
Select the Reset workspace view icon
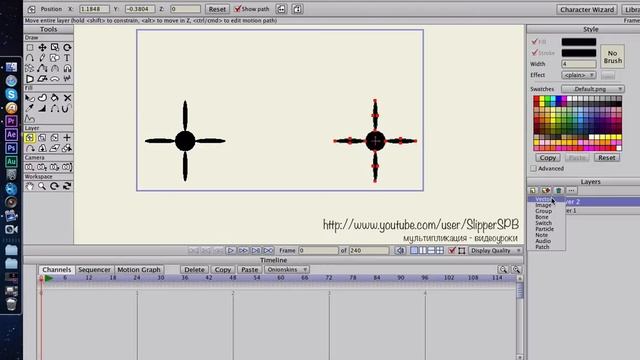(x=67, y=186)
